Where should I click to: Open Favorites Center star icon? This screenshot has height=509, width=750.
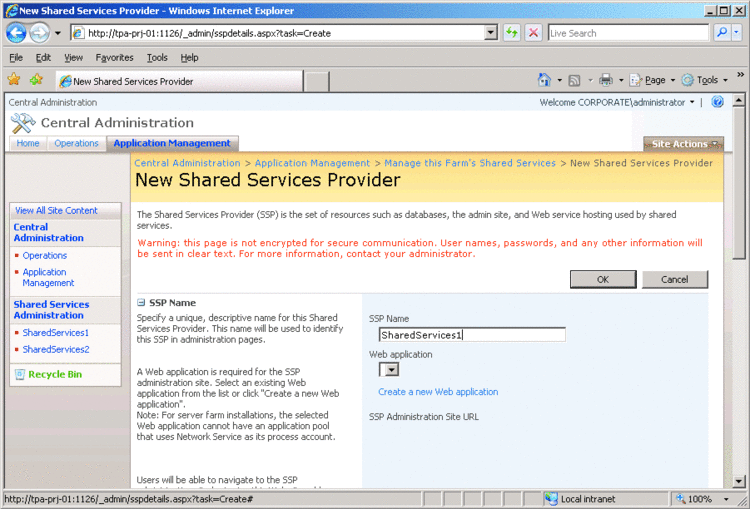tap(14, 79)
